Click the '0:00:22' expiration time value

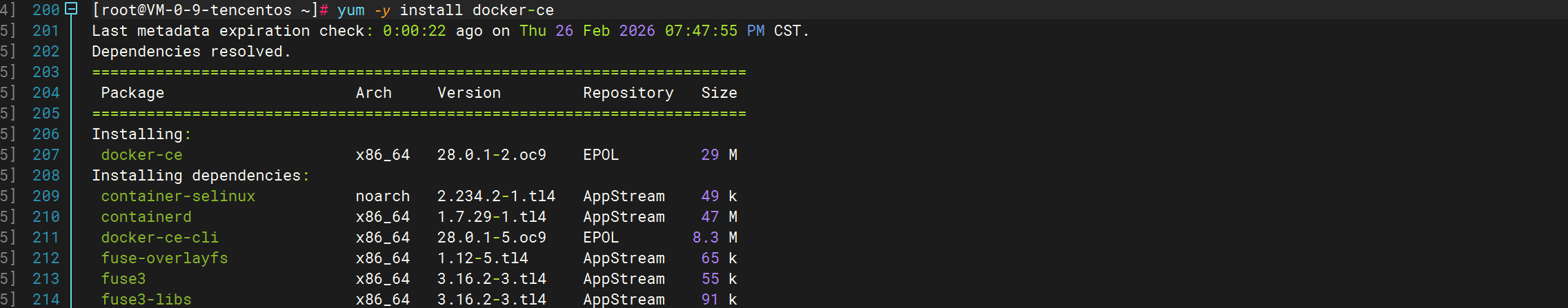415,31
